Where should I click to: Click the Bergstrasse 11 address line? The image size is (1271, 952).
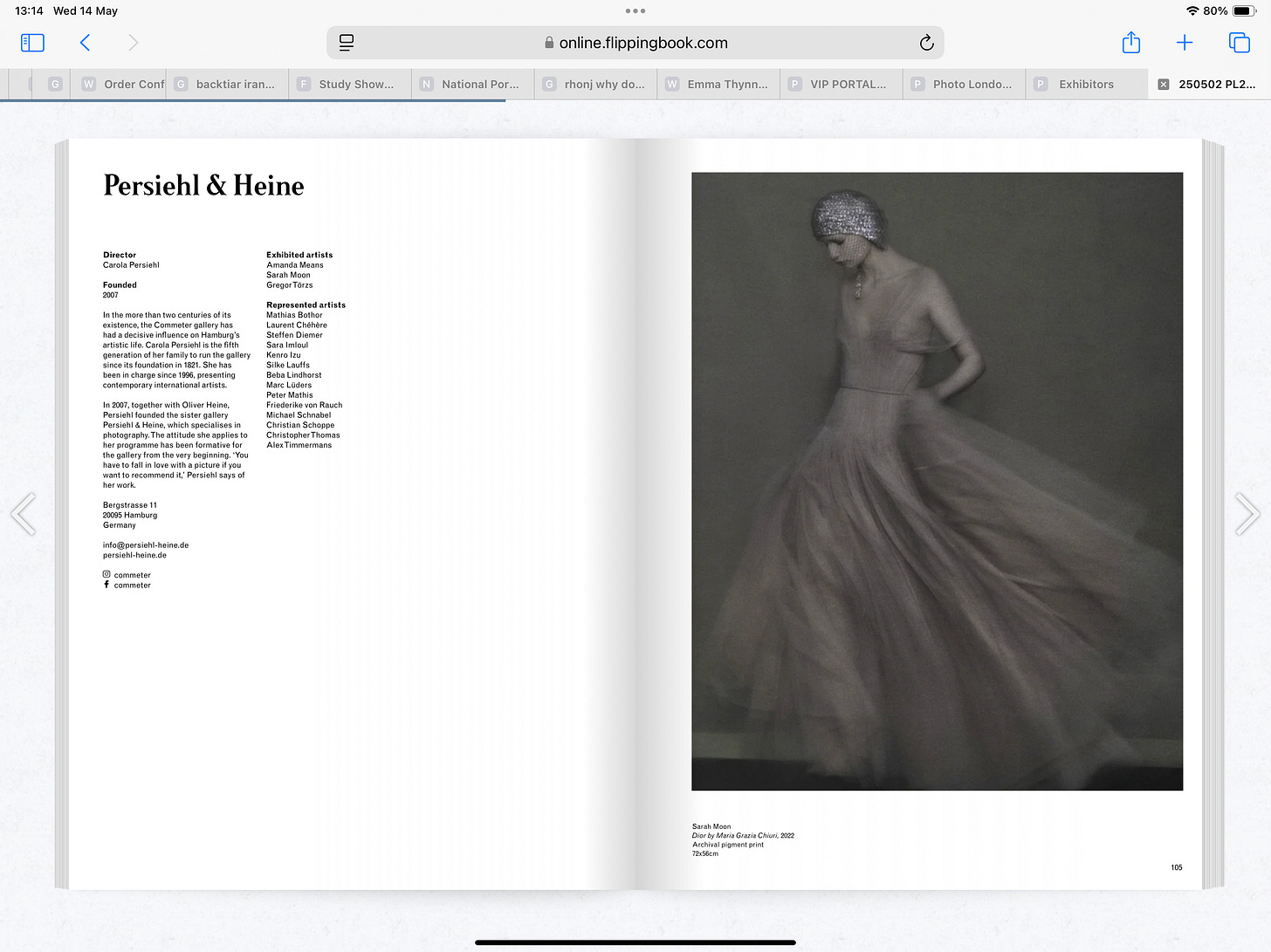130,505
